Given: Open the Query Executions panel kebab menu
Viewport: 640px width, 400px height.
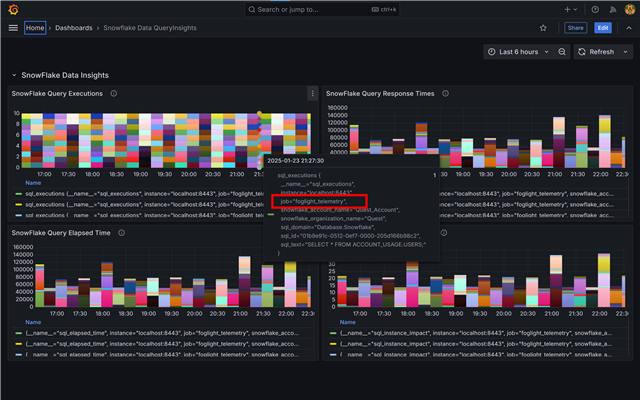Looking at the screenshot, I should (x=312, y=93).
